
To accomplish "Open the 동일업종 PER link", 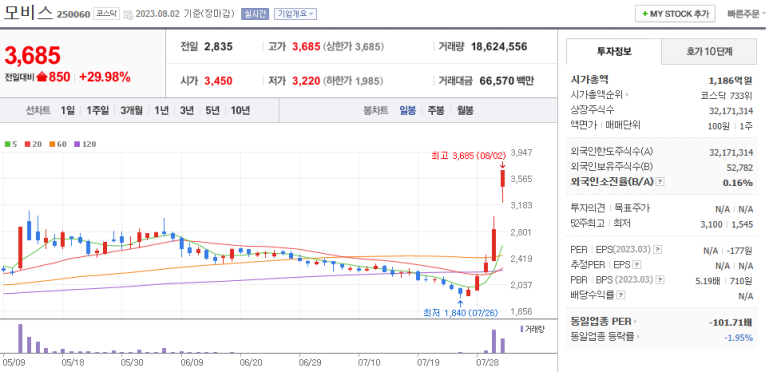I will click(602, 322).
